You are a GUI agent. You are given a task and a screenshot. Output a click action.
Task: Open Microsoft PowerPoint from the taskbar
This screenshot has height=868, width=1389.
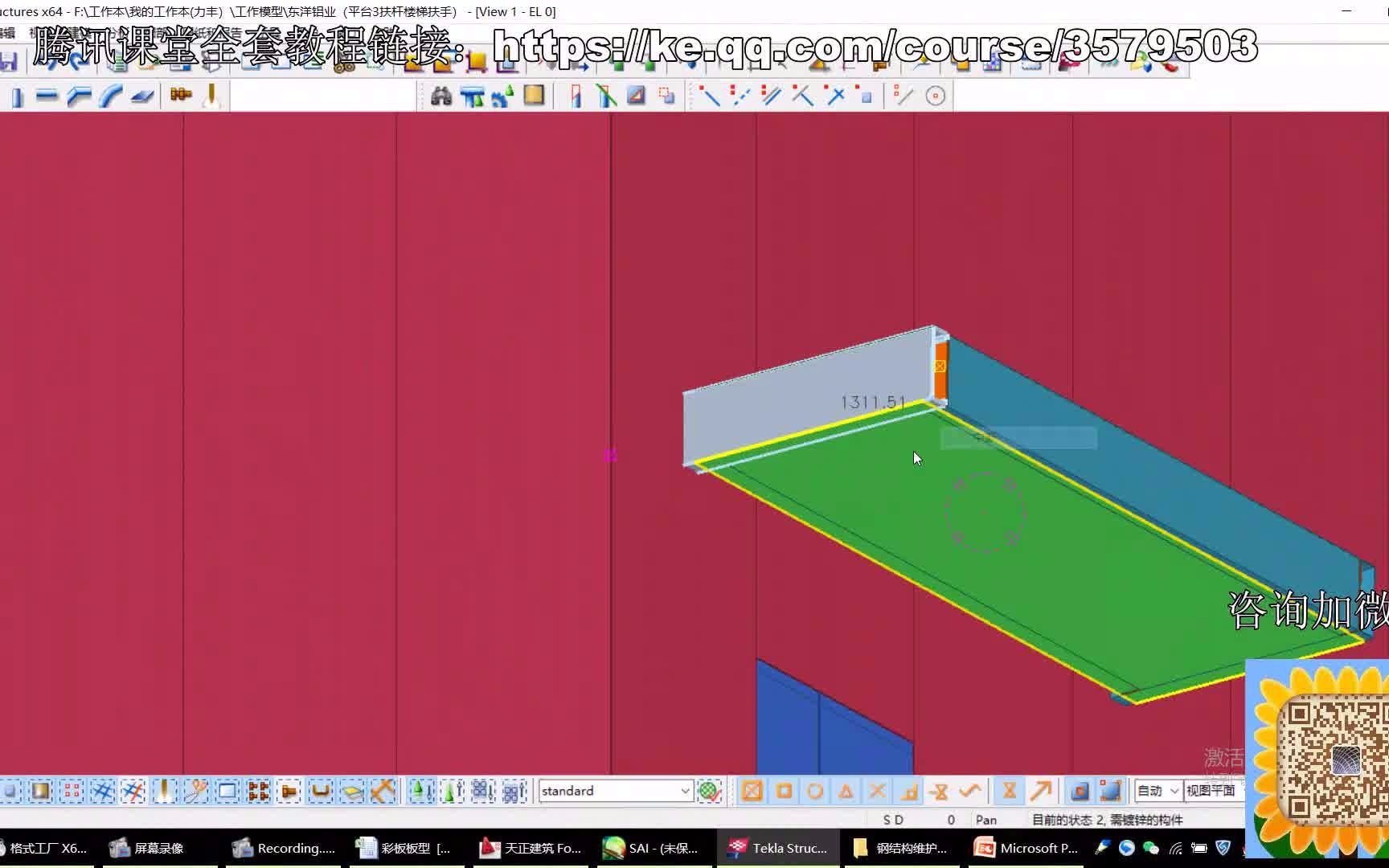pyautogui.click(x=1026, y=848)
